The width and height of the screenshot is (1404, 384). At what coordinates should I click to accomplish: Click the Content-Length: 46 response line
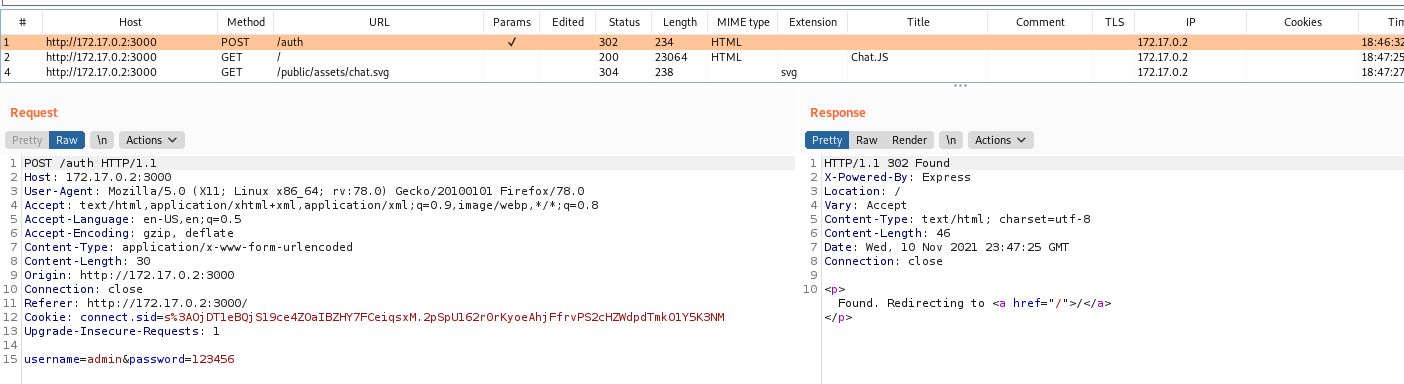[887, 233]
